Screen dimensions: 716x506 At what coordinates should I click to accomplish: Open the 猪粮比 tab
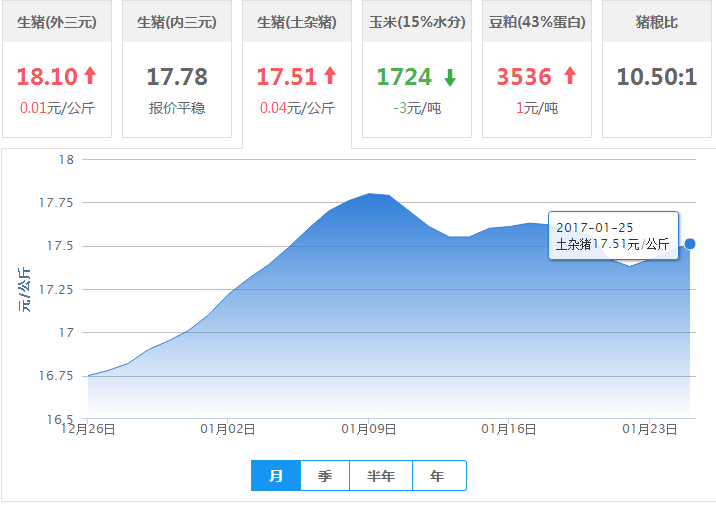point(657,22)
